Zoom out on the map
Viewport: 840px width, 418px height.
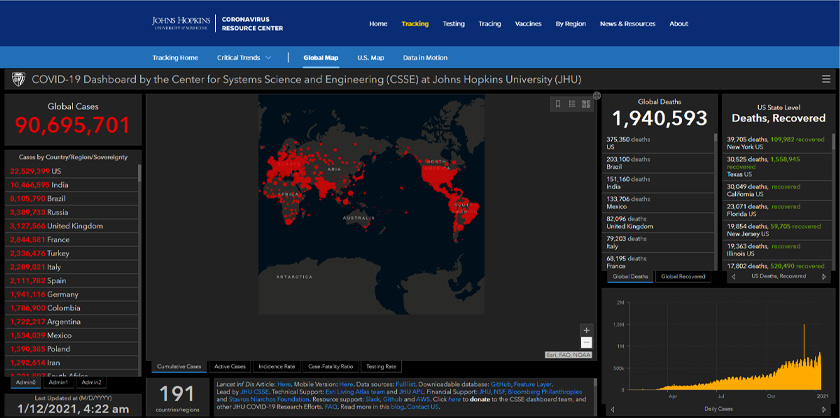[586, 342]
